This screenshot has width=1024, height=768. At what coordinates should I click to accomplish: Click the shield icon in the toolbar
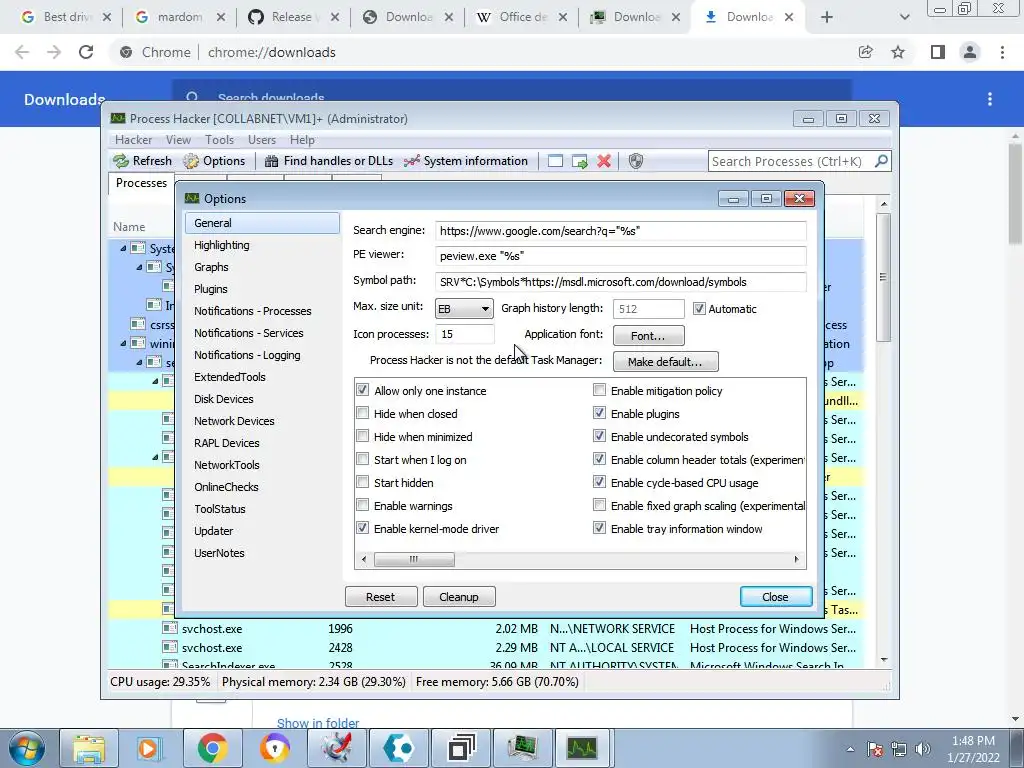(x=635, y=161)
